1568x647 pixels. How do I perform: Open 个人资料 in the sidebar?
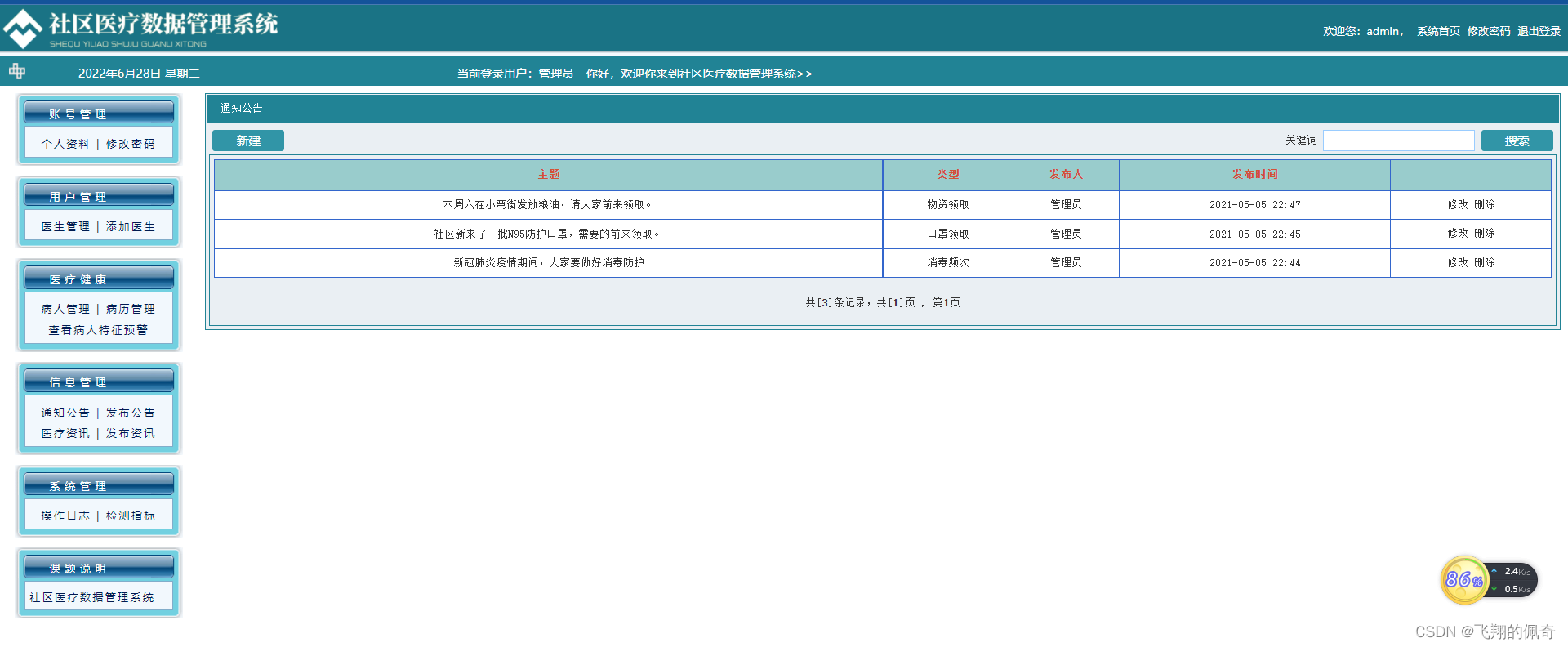(65, 144)
